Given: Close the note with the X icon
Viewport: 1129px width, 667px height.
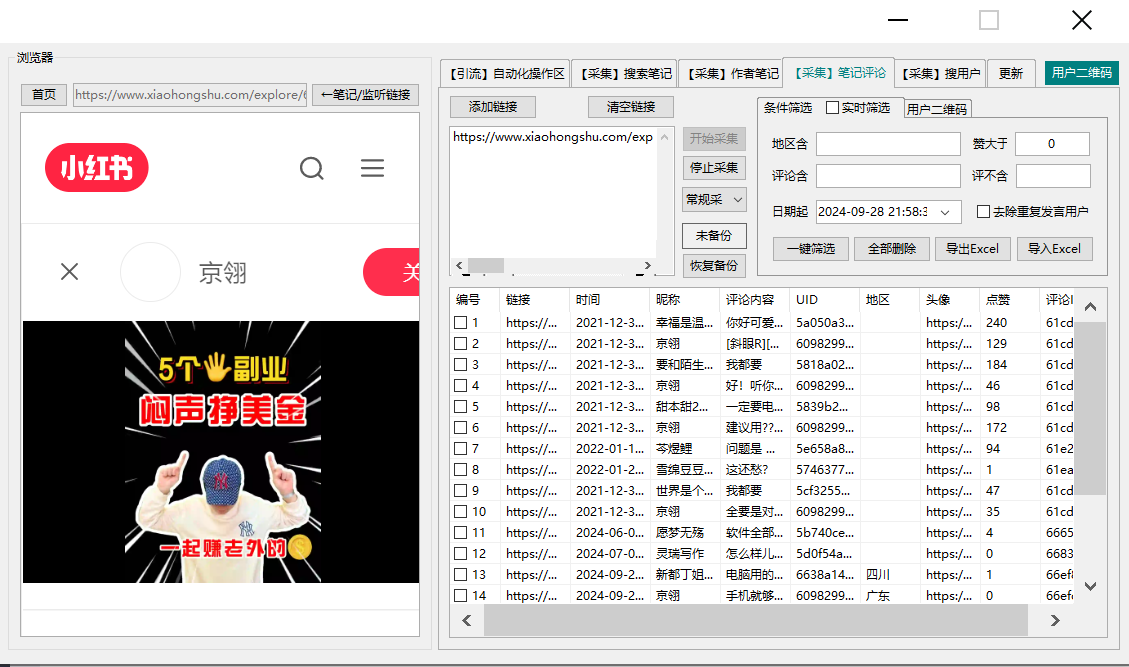Looking at the screenshot, I should [x=69, y=272].
